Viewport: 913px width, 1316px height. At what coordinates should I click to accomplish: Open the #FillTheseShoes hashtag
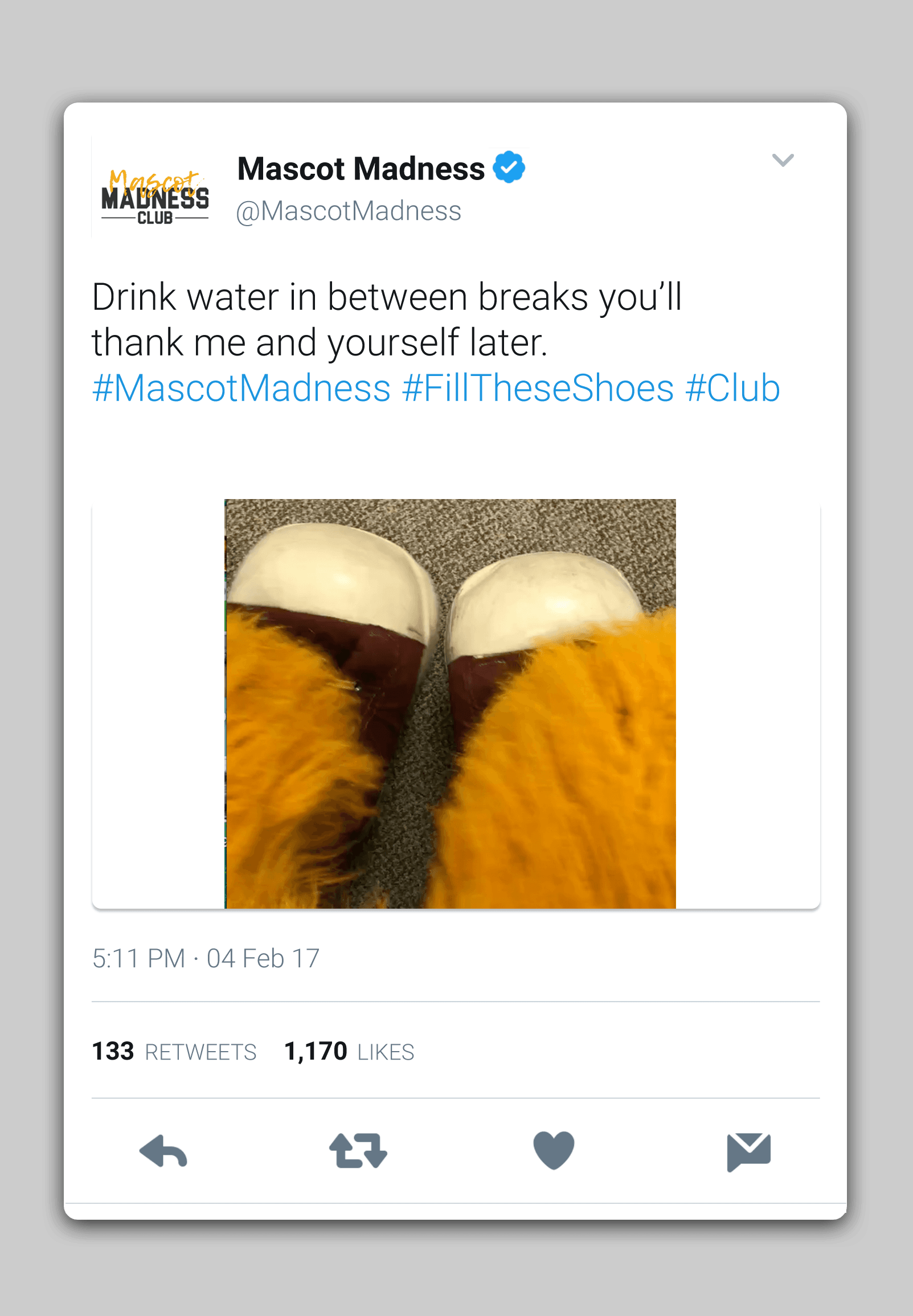tap(538, 389)
